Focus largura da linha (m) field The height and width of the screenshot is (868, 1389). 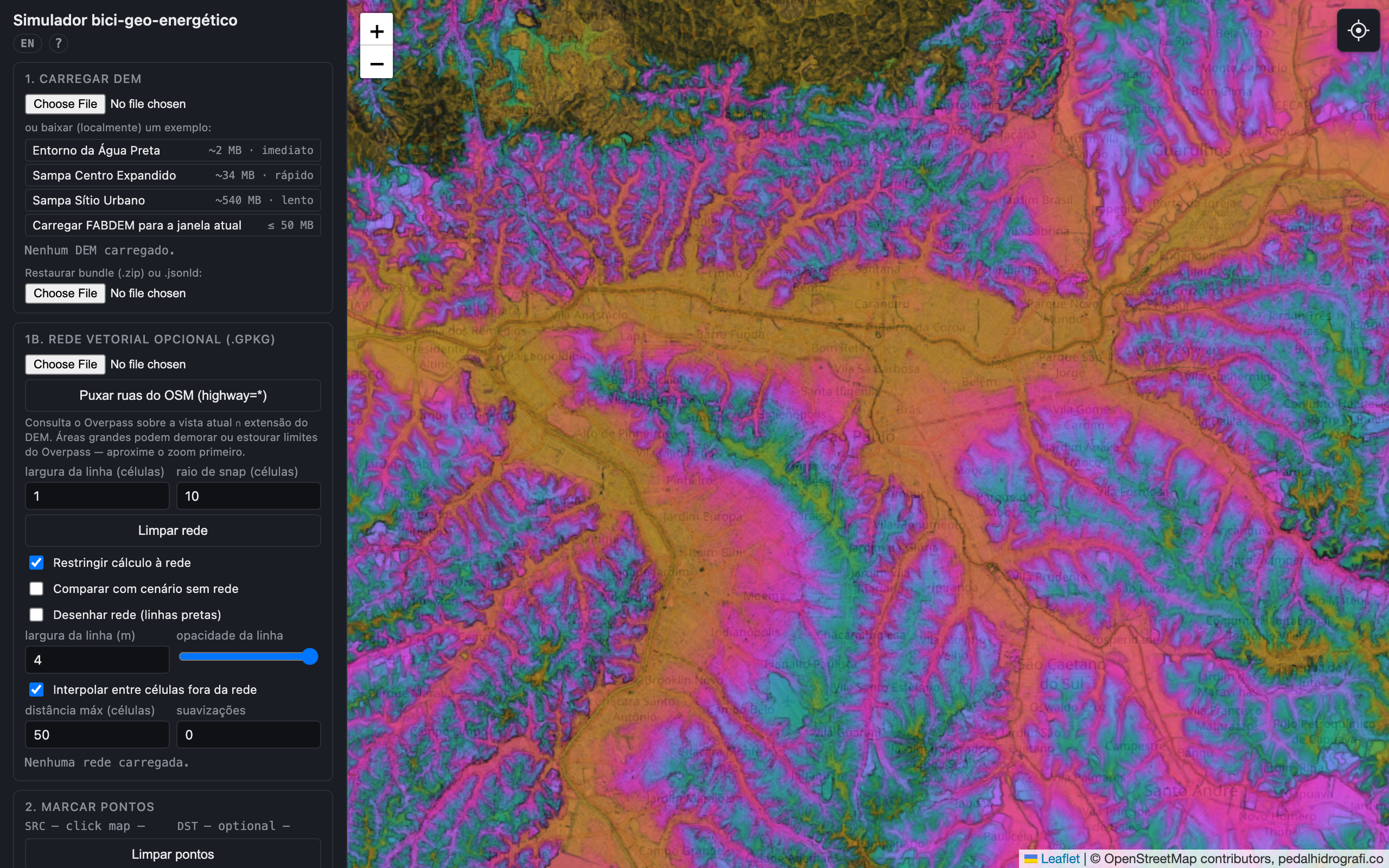click(97, 660)
